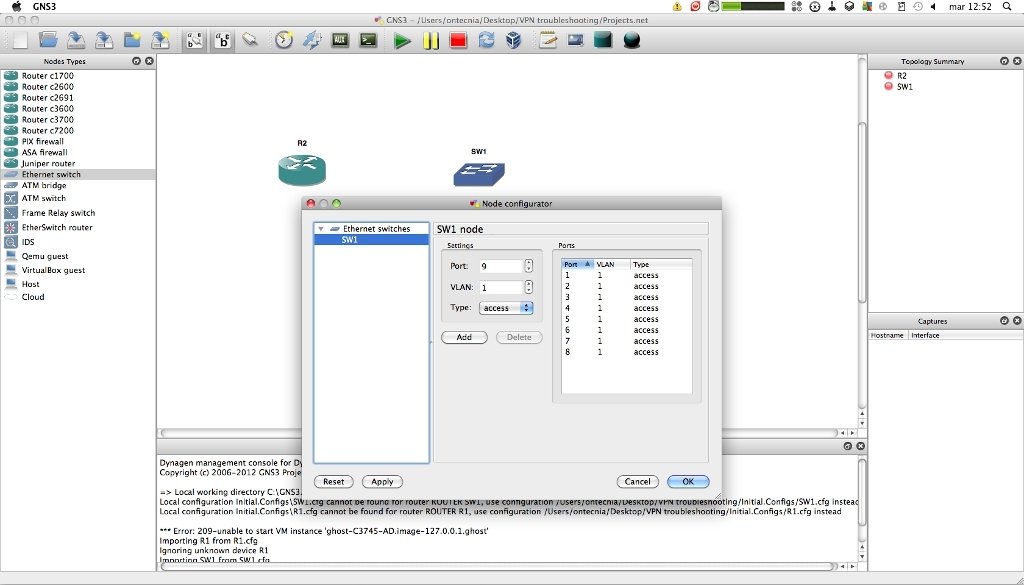This screenshot has height=585, width=1024.
Task: Open the Type access dropdown
Action: pyautogui.click(x=506, y=308)
